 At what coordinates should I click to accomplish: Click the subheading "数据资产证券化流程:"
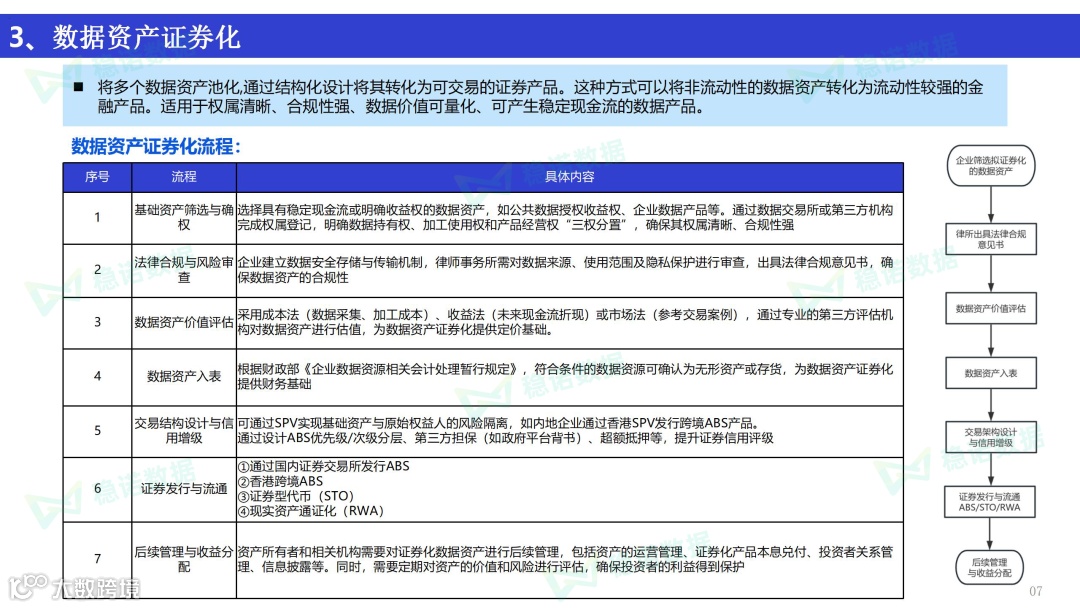click(x=156, y=146)
